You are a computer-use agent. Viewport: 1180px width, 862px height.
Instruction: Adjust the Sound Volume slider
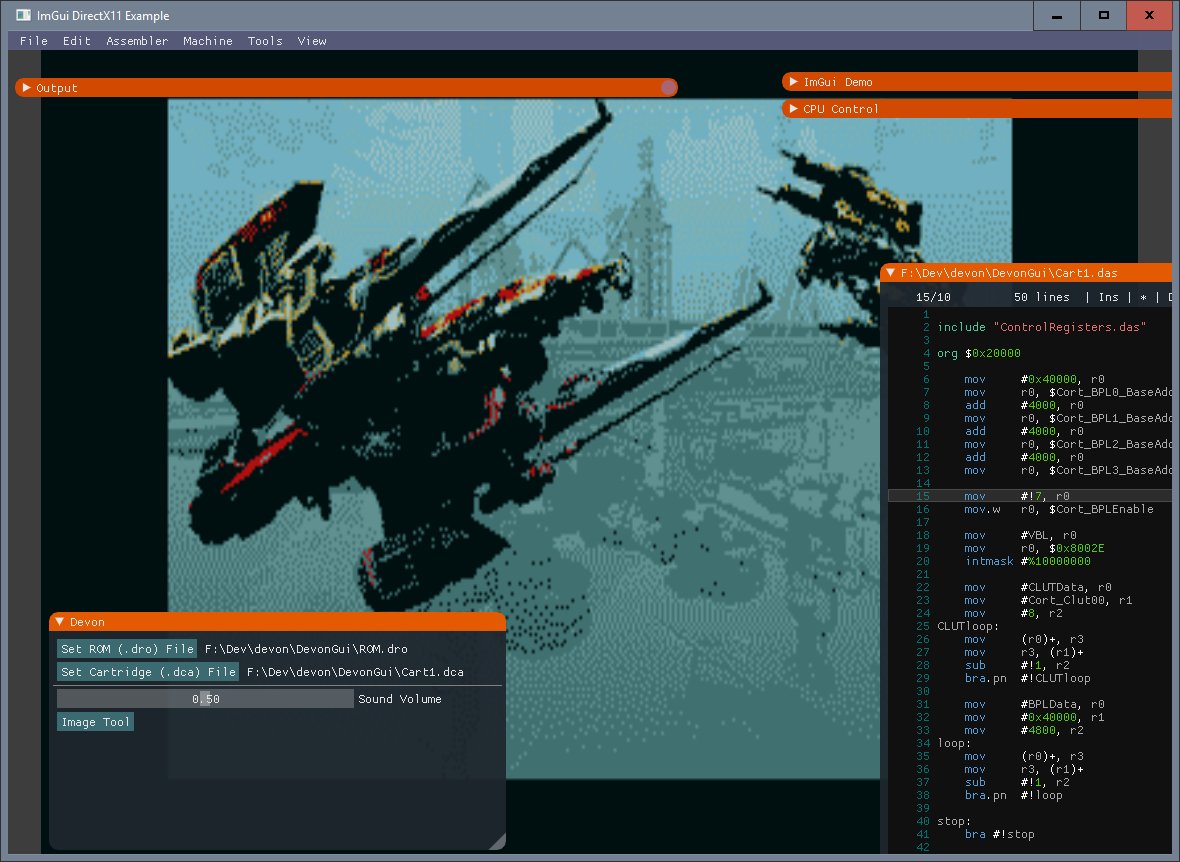tap(205, 699)
